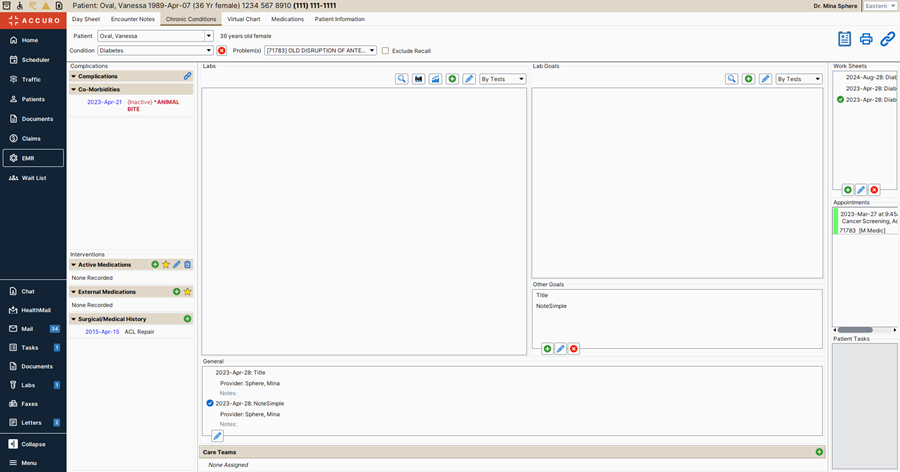This screenshot has width=900, height=472.
Task: Add a new Active Medication
Action: click(x=155, y=265)
